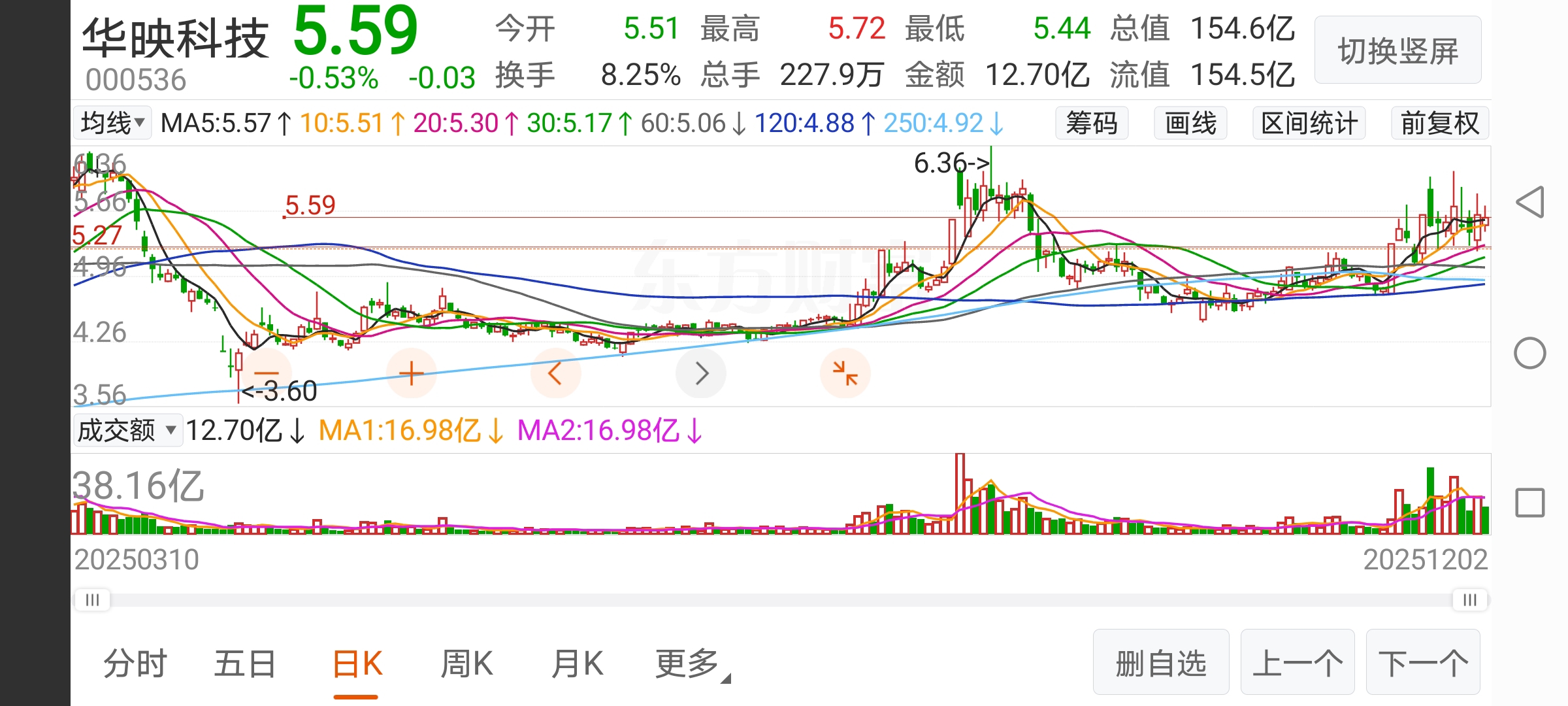This screenshot has width=1568, height=706.
Task: Click right handle of date range slider
Action: point(1469,599)
